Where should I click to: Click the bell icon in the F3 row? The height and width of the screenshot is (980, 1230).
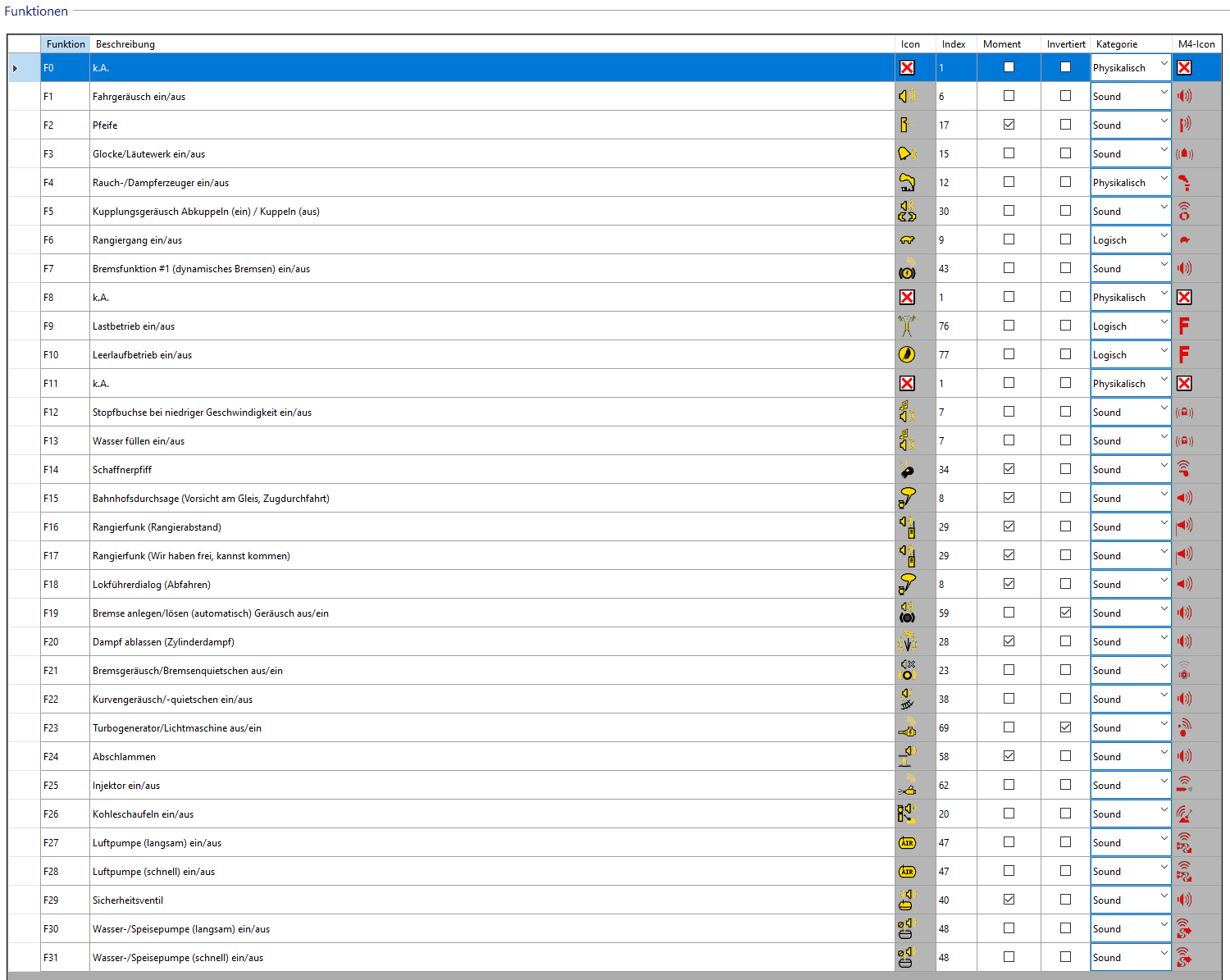point(906,154)
